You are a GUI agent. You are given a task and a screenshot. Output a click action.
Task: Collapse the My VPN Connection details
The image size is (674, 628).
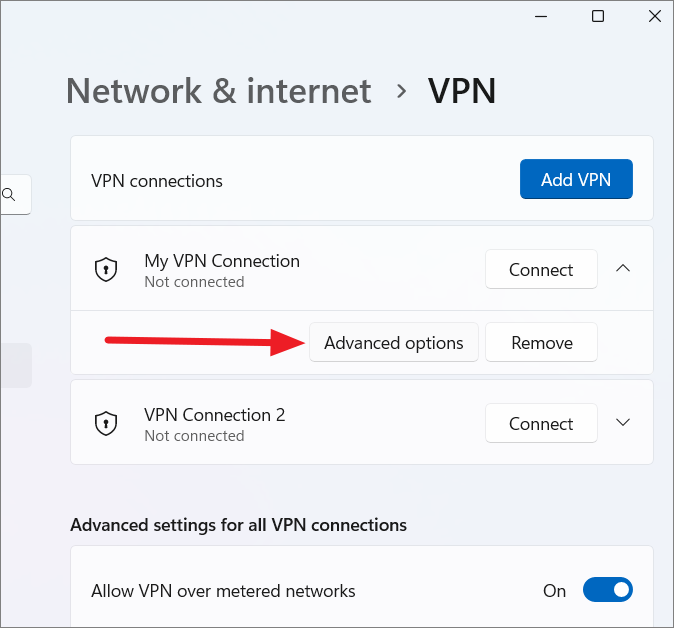[x=623, y=269]
